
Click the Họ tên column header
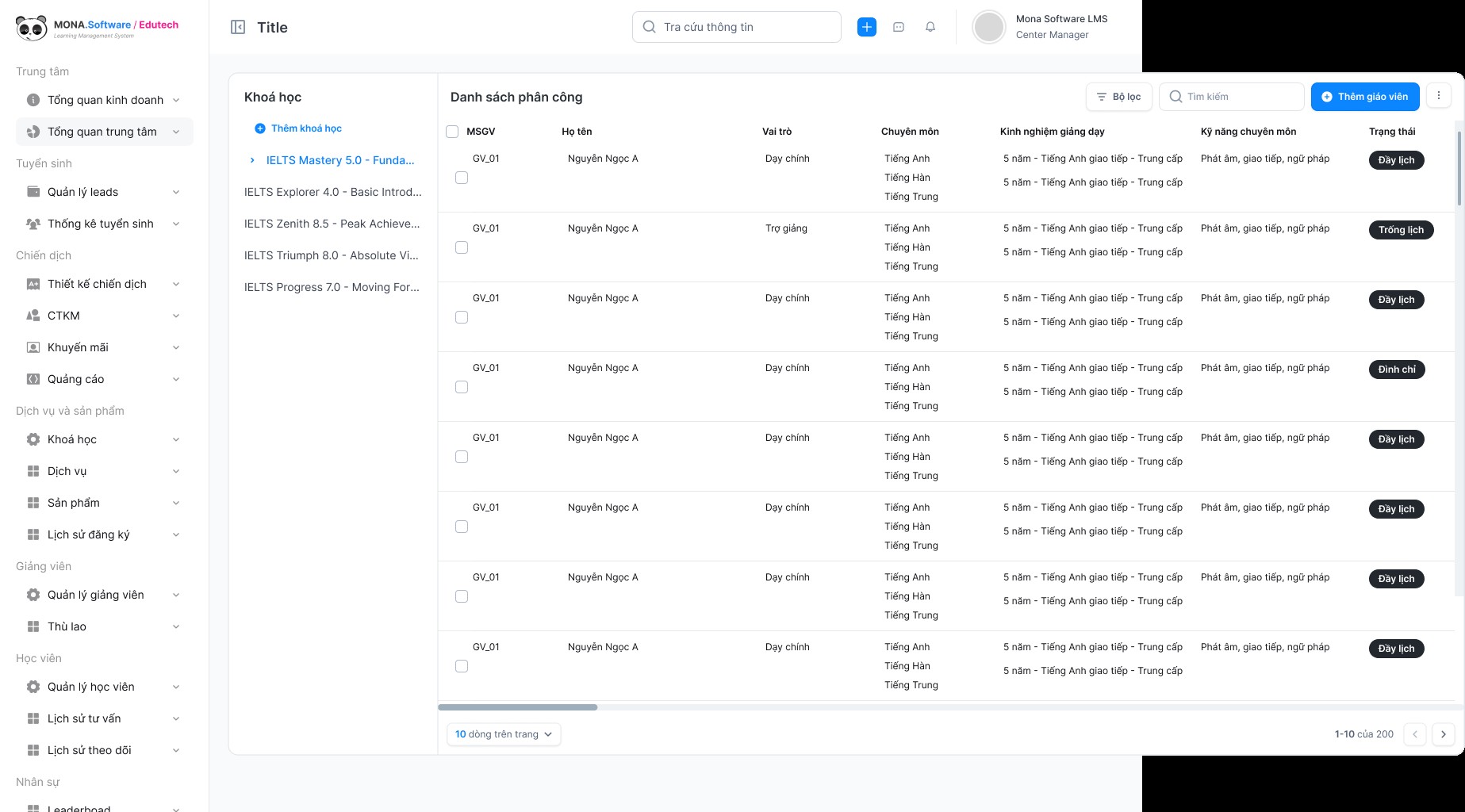coord(577,132)
